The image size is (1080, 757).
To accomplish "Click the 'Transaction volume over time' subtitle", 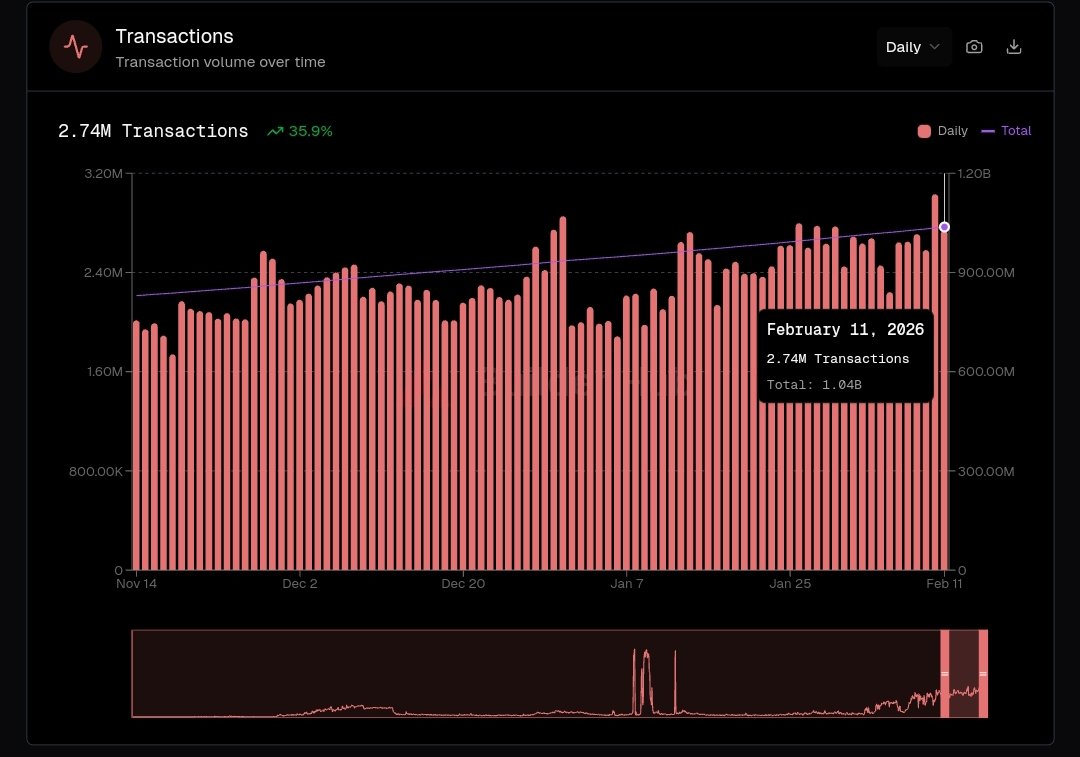I will coord(220,62).
